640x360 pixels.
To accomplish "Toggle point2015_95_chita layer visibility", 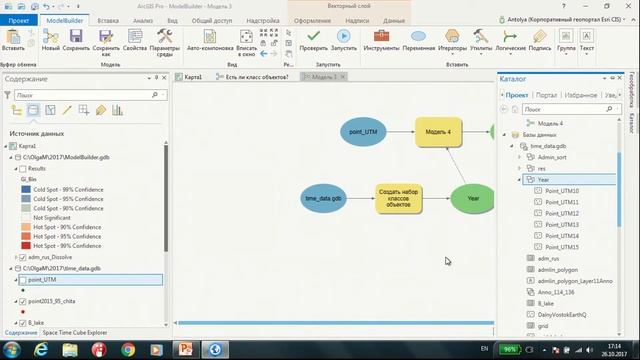I will coord(23,302).
